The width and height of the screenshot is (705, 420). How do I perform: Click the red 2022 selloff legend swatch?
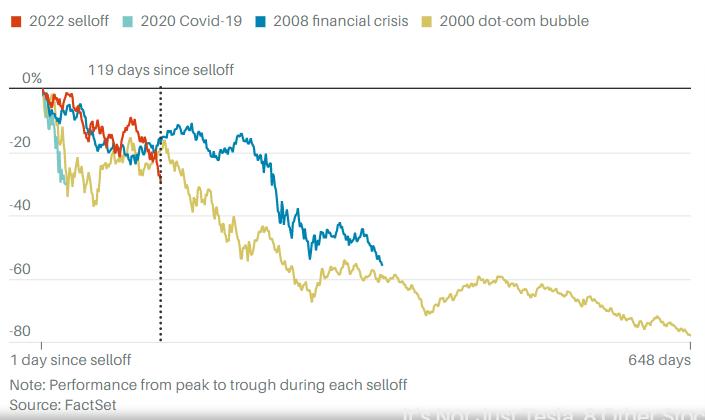click(15, 21)
